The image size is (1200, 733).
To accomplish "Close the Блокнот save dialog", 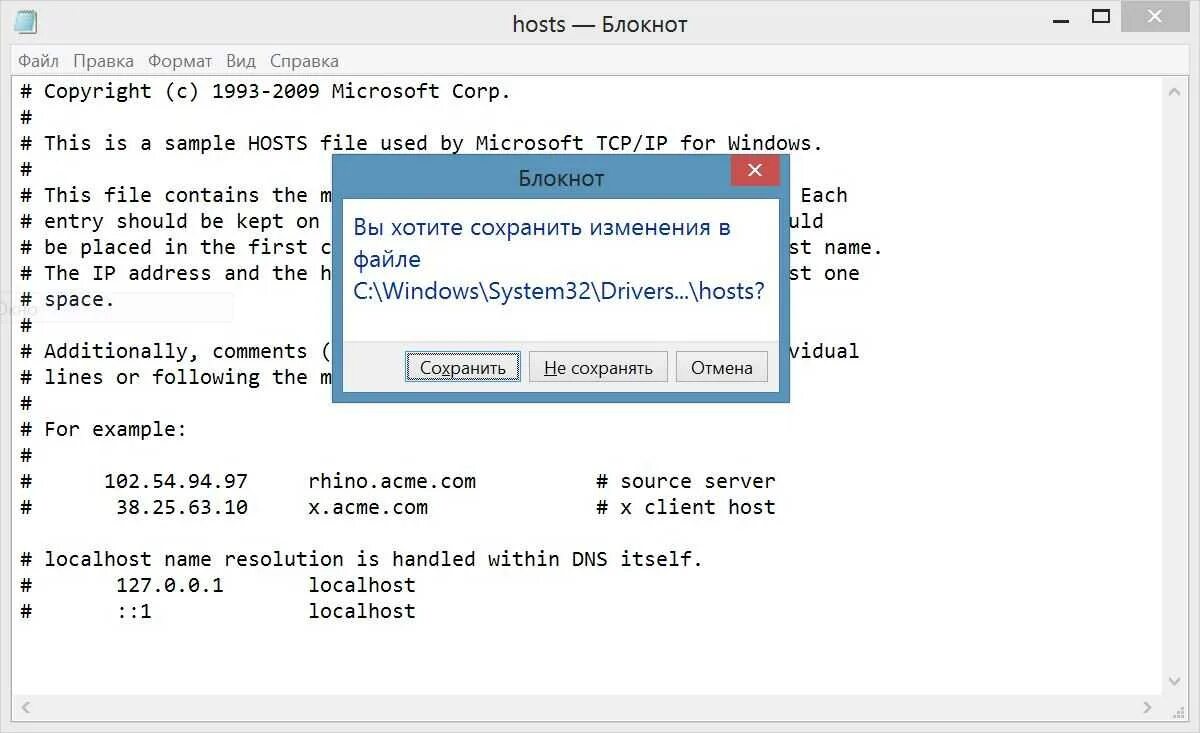I will click(755, 171).
